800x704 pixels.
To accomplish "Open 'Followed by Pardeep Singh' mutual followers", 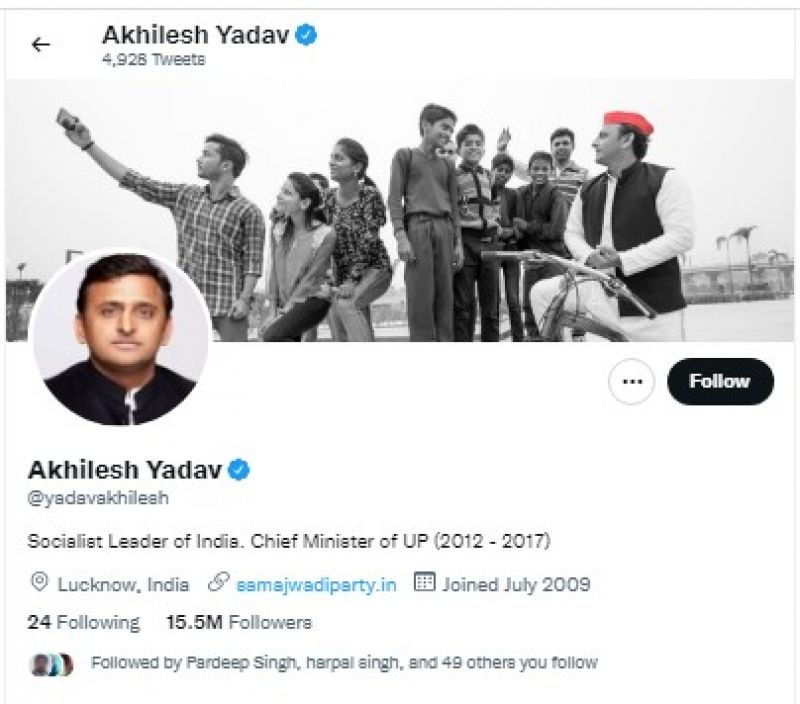I will click(x=343, y=662).
